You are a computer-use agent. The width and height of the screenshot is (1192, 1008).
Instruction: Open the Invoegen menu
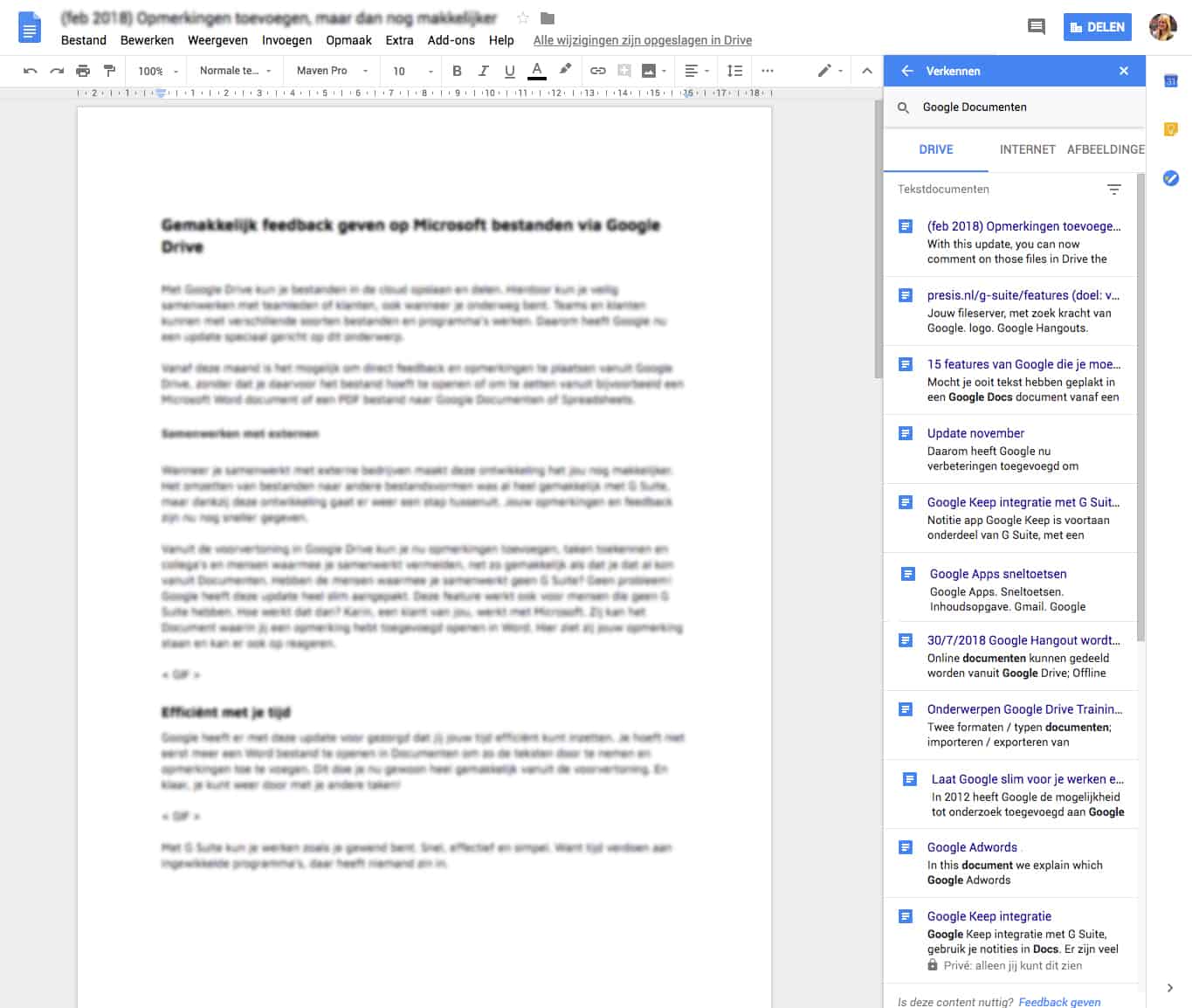click(x=286, y=40)
